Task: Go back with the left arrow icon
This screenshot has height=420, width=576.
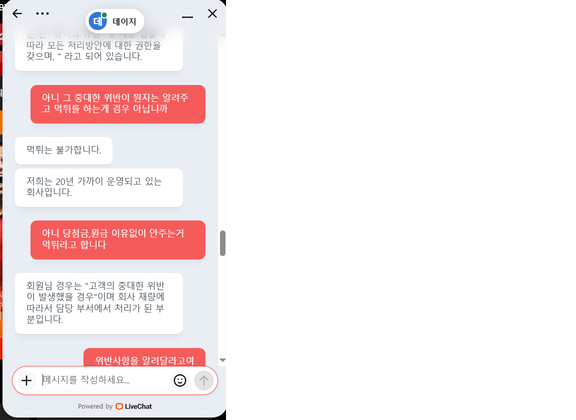Action: [x=17, y=14]
